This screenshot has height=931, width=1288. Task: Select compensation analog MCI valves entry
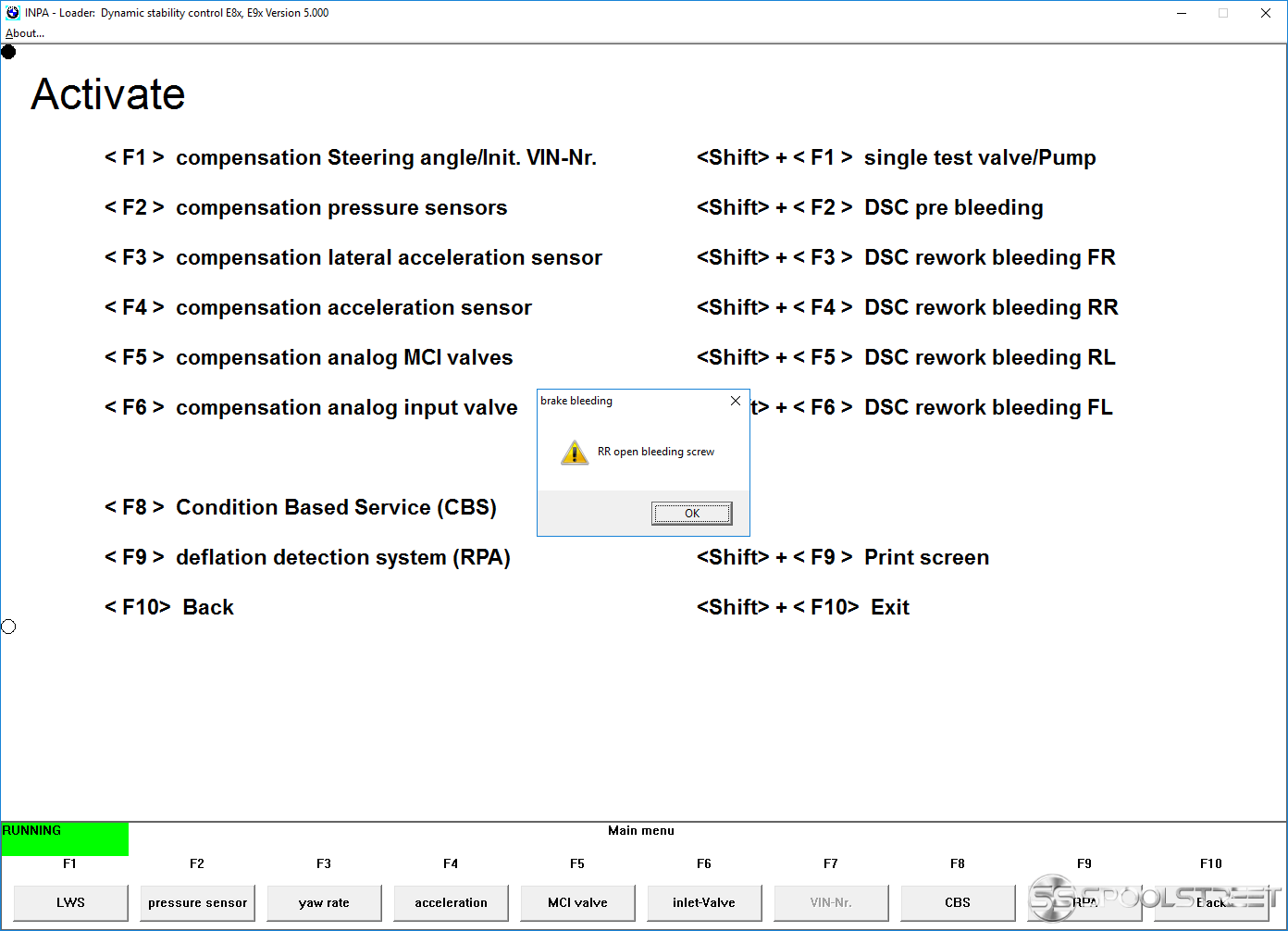click(309, 357)
